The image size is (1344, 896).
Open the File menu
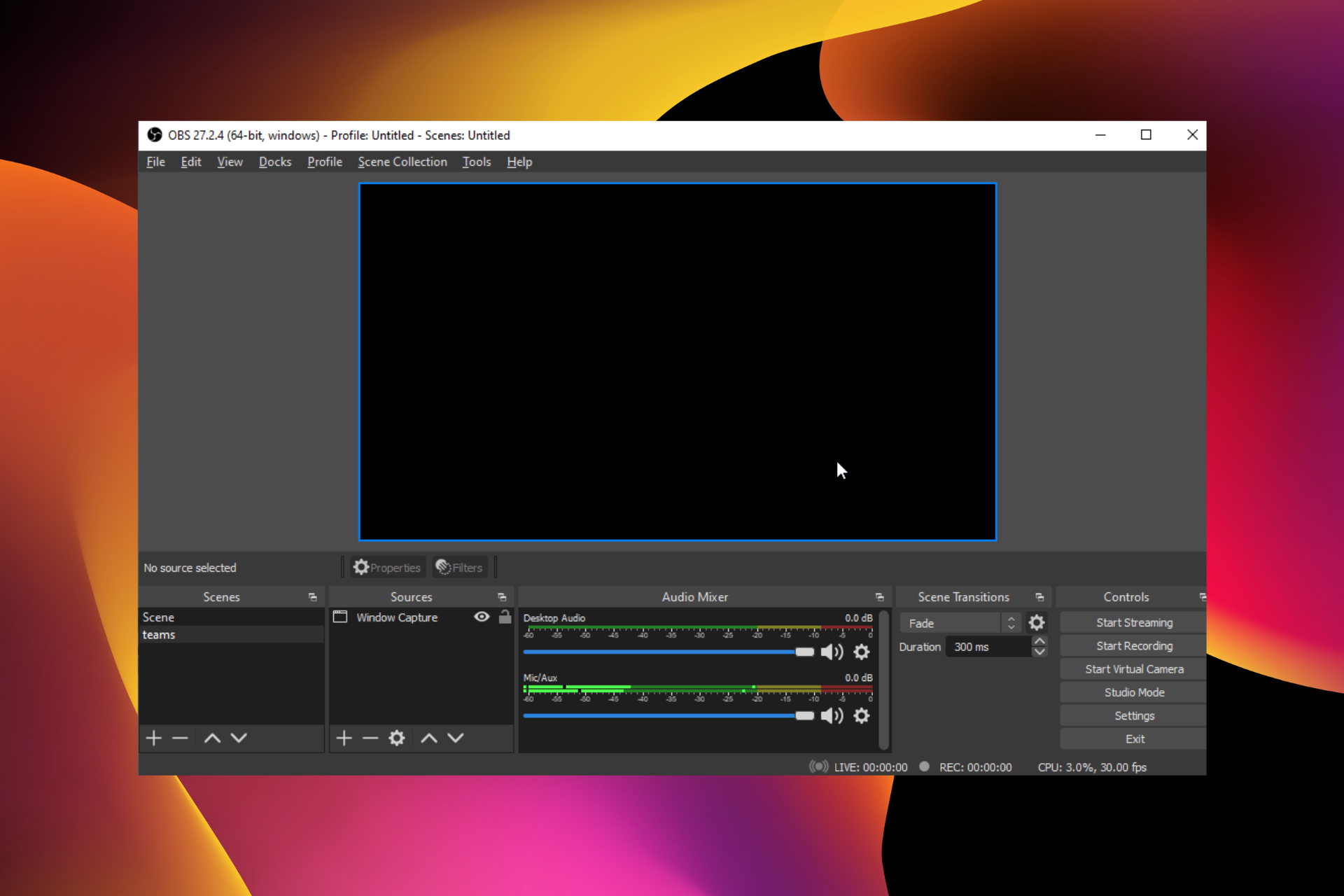155,162
